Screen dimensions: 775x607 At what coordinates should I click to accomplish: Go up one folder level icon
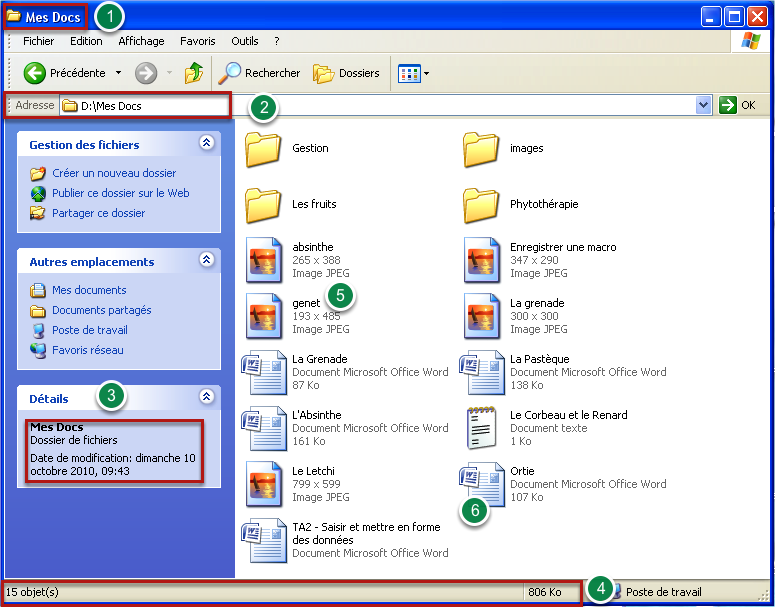(194, 73)
